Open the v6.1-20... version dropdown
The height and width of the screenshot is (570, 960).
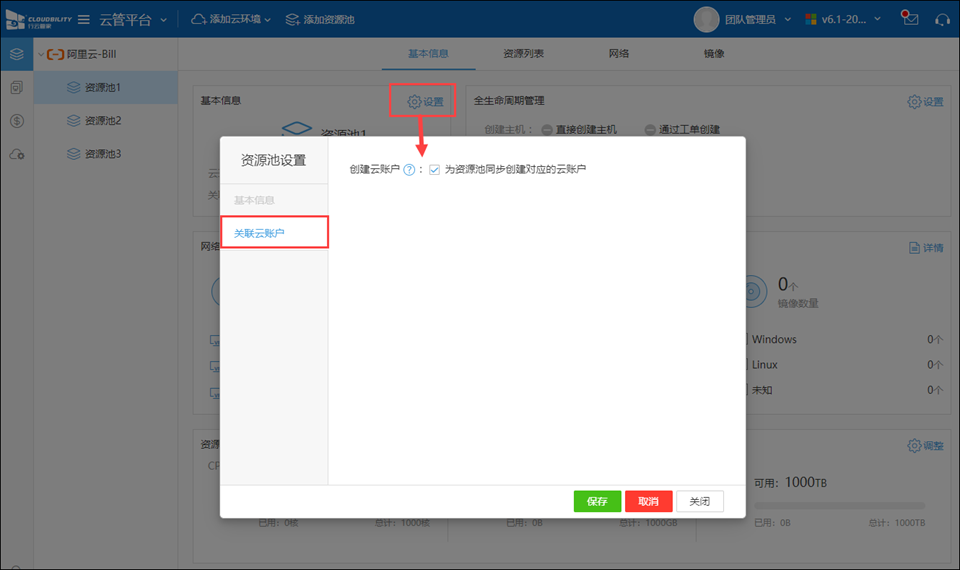(843, 20)
